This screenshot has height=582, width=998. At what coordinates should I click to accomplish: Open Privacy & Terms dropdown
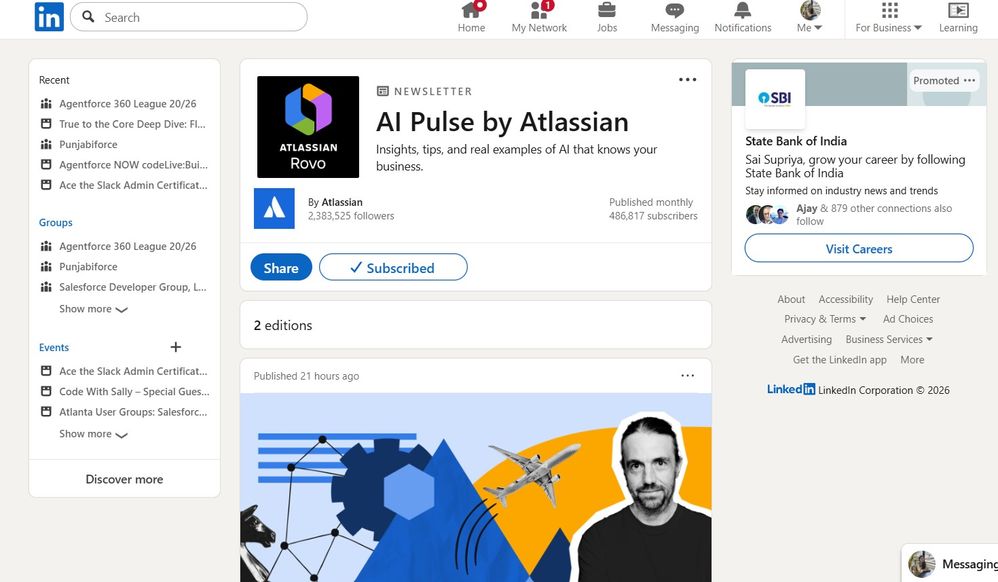point(825,319)
